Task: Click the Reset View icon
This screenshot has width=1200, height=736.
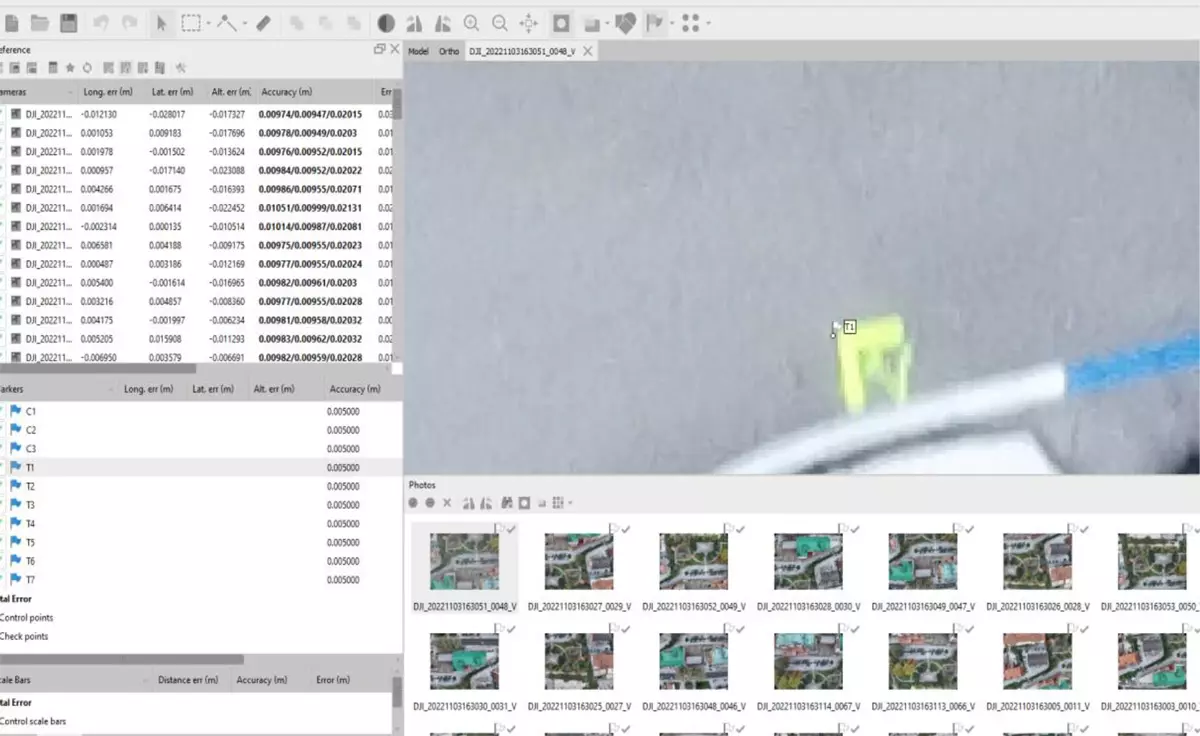Action: coord(529,23)
